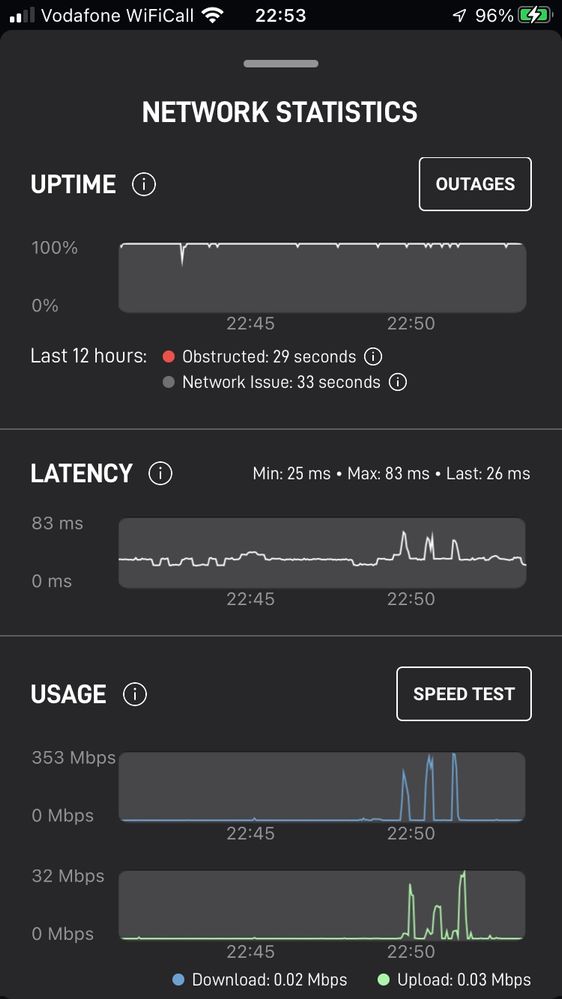562x999 pixels.
Task: Tap the red Obstructed legend dot
Action: click(168, 356)
